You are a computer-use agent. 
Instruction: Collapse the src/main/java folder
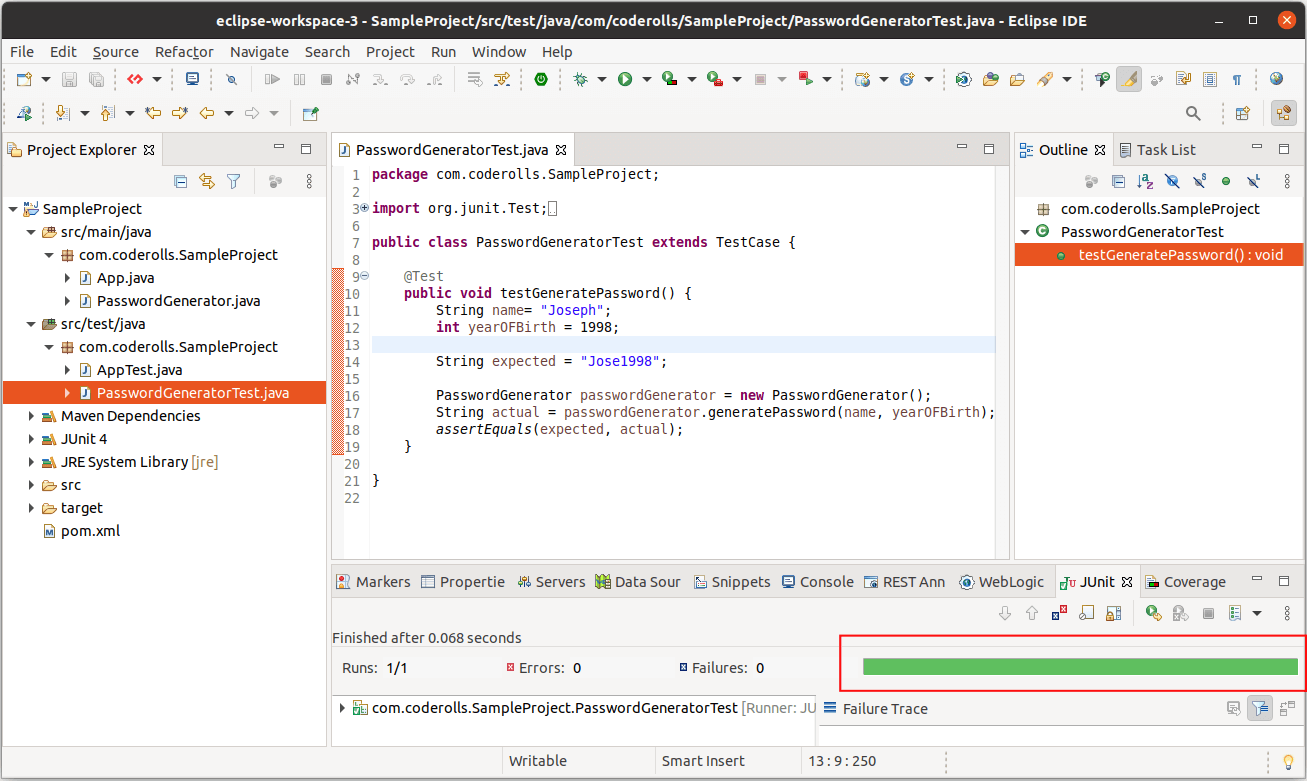[x=31, y=231]
